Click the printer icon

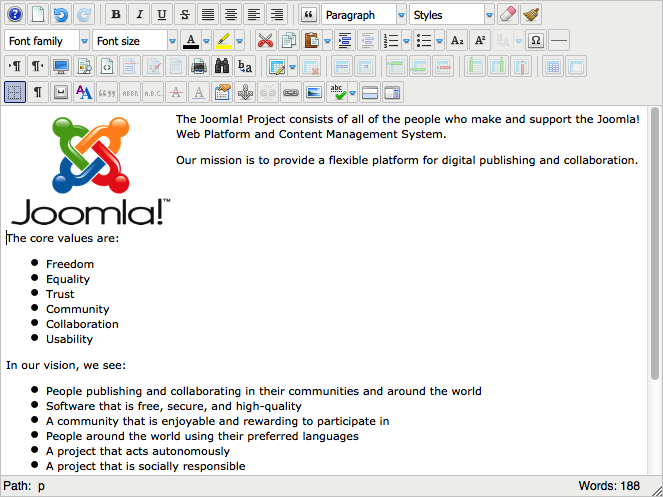199,67
